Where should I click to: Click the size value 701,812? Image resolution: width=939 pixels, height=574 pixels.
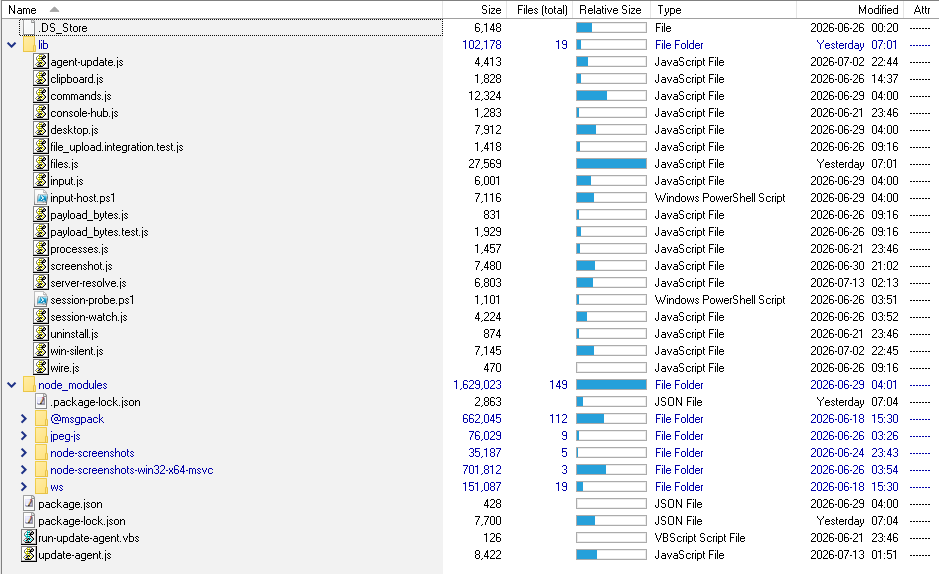tap(481, 470)
